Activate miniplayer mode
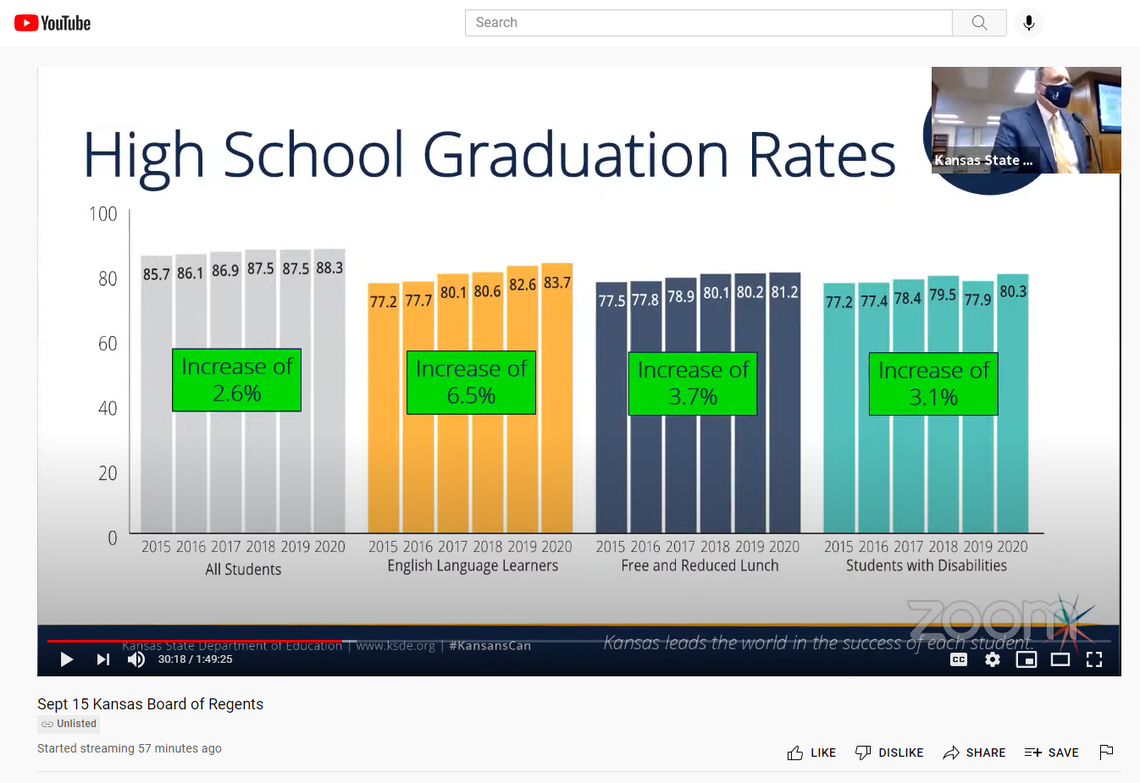Viewport: 1140px width, 783px height. 1026,660
